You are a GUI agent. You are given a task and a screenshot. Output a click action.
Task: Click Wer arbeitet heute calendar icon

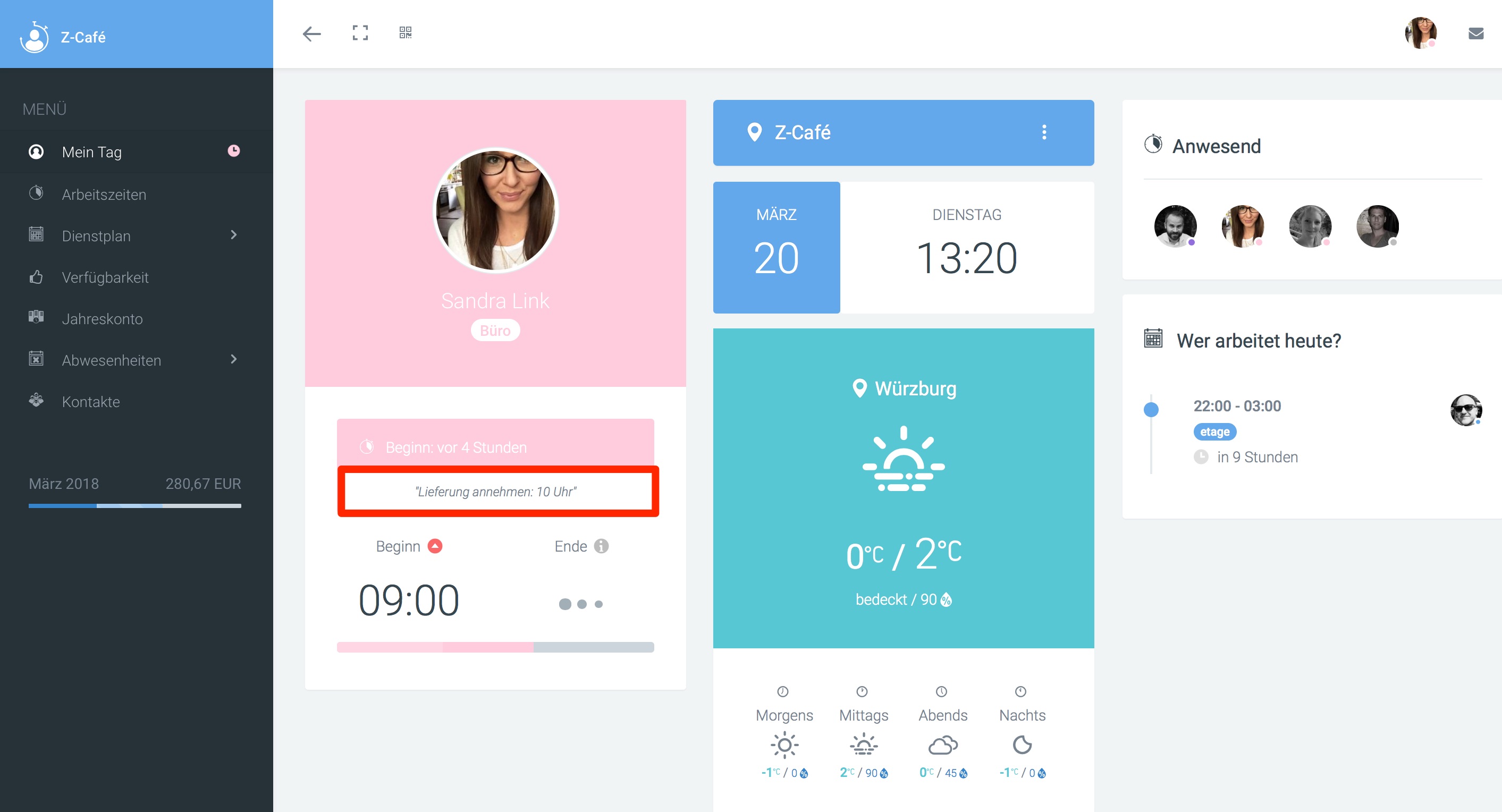1153,338
